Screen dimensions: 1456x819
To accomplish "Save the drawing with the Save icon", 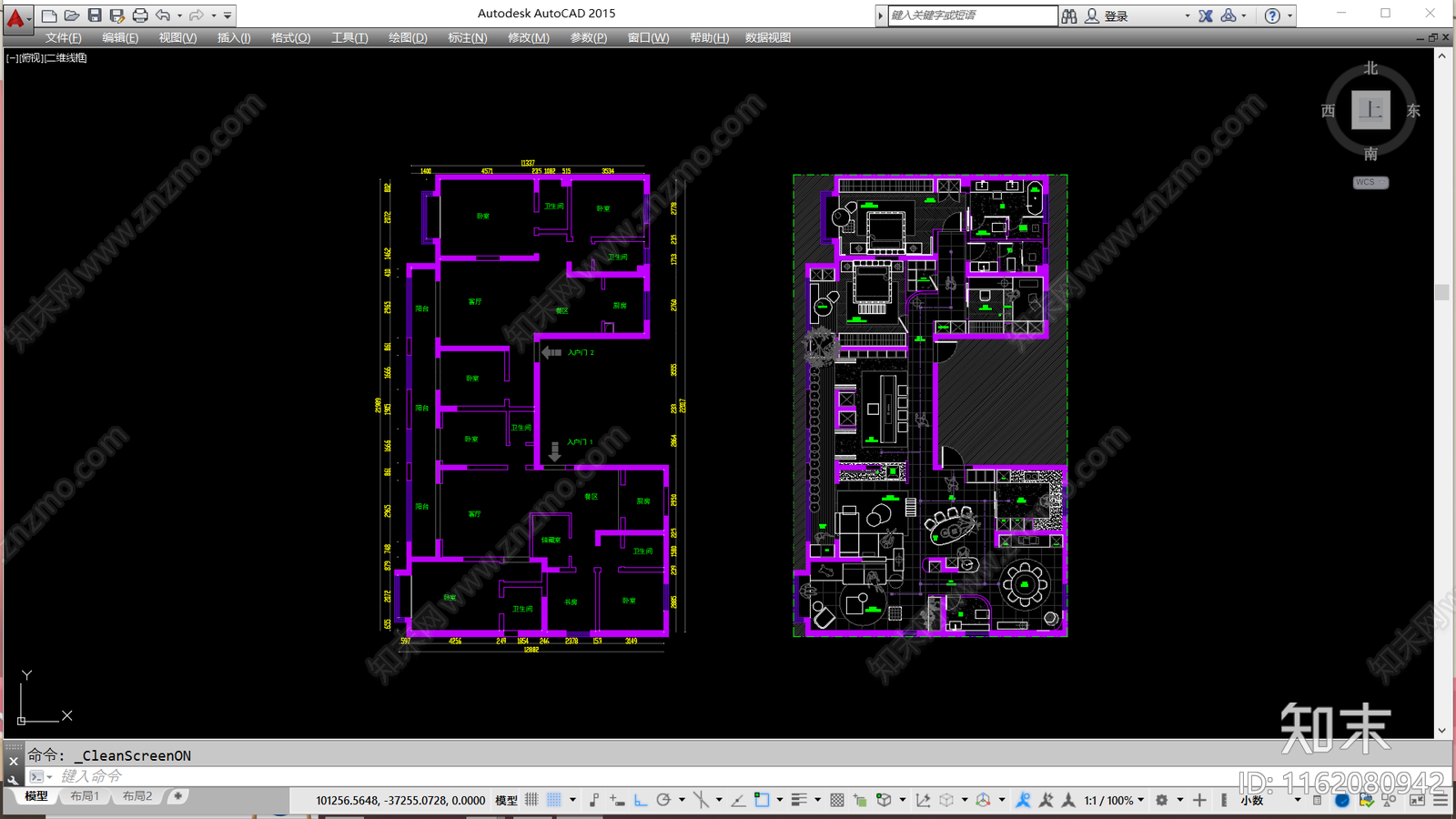I will 95,15.
